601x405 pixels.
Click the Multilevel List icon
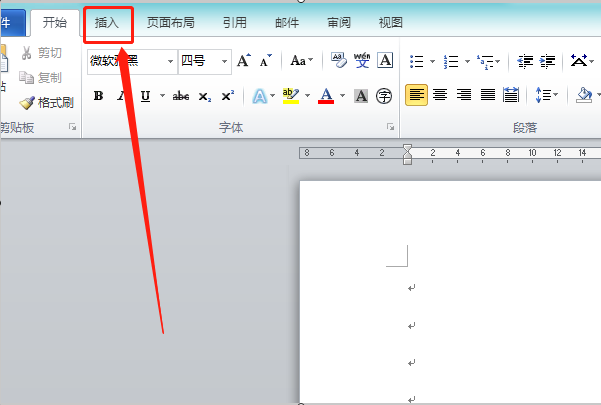pos(486,62)
